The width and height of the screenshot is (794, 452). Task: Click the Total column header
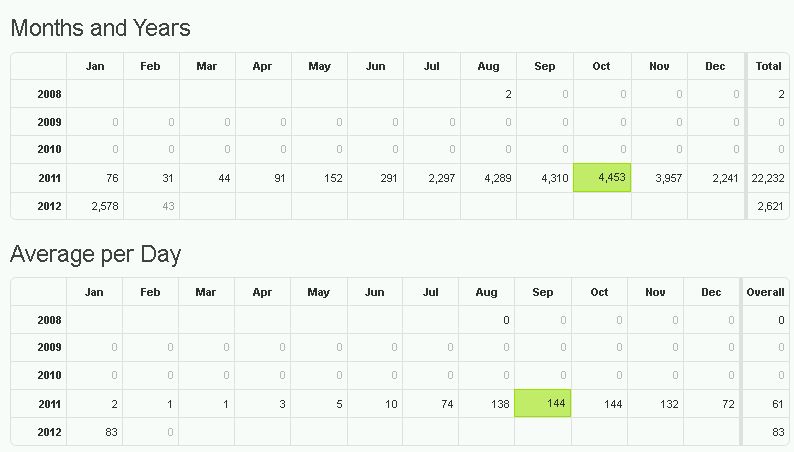tap(769, 67)
